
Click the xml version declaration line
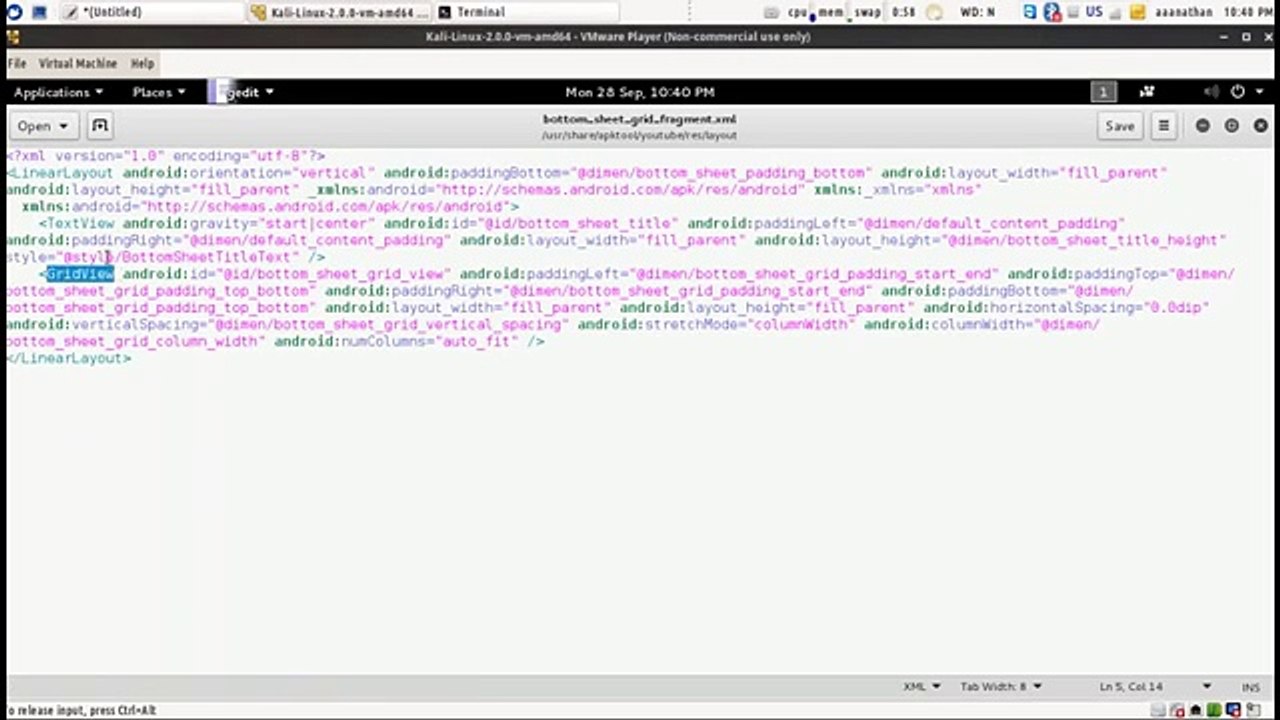166,156
